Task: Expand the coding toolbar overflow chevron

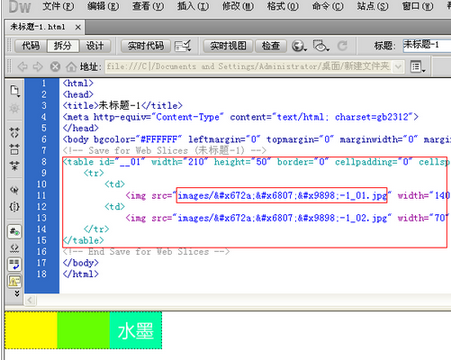Action: coord(17,294)
